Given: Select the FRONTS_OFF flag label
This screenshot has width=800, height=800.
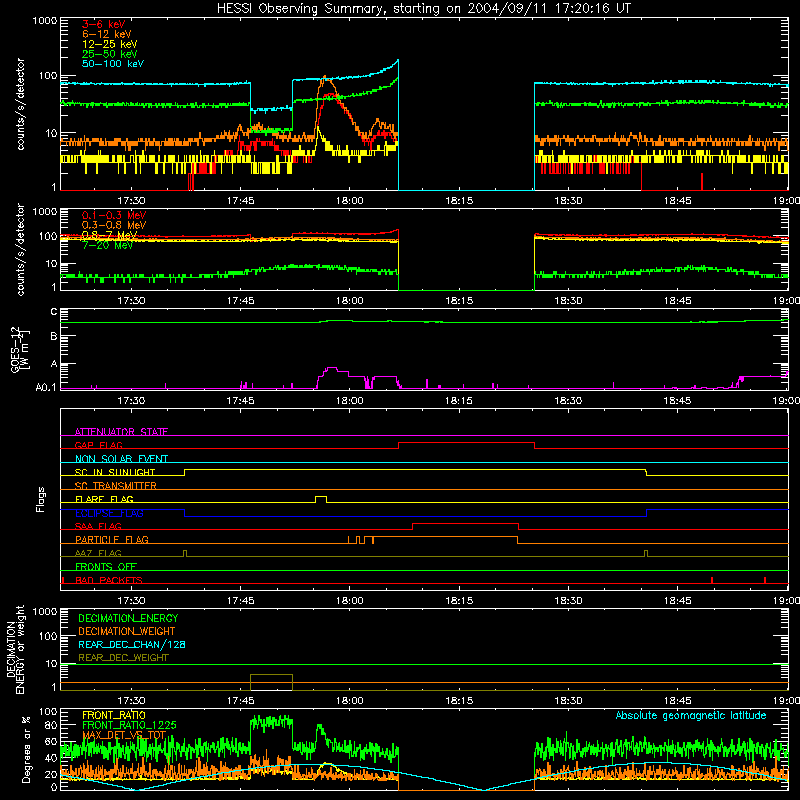Looking at the screenshot, I should point(106,566).
